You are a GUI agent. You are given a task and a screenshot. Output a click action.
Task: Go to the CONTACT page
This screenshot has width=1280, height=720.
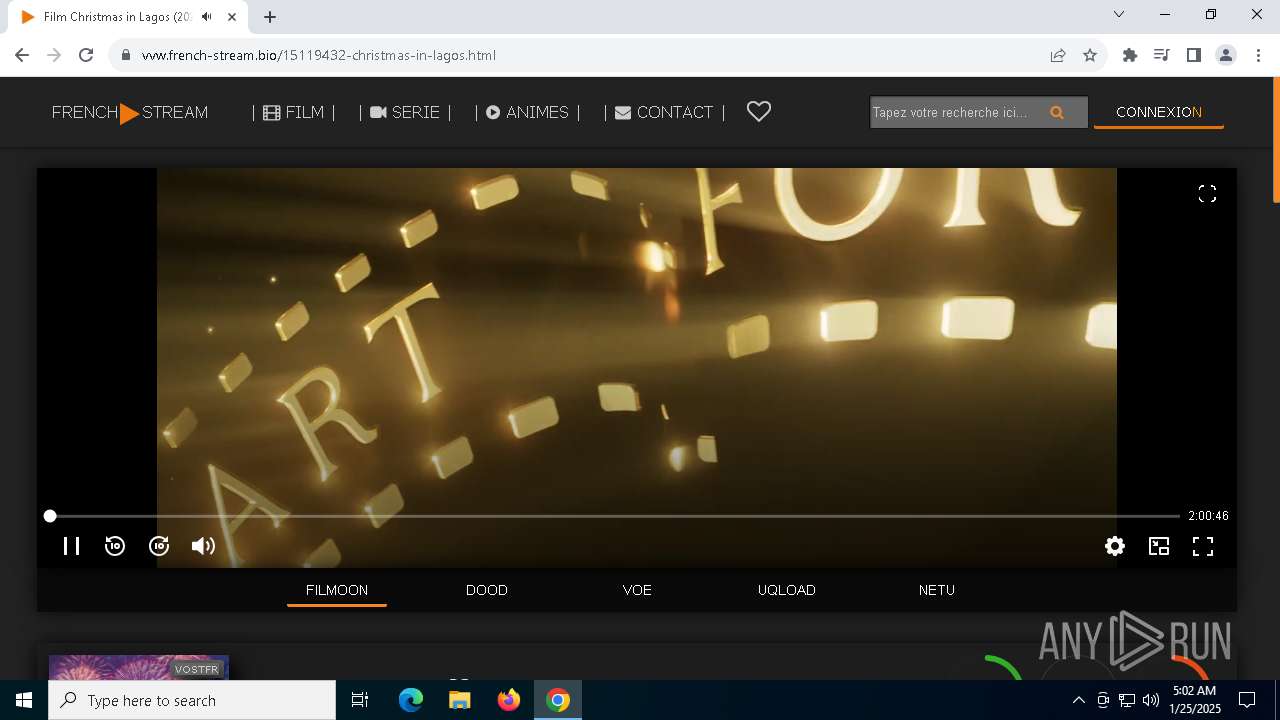[x=664, y=112]
